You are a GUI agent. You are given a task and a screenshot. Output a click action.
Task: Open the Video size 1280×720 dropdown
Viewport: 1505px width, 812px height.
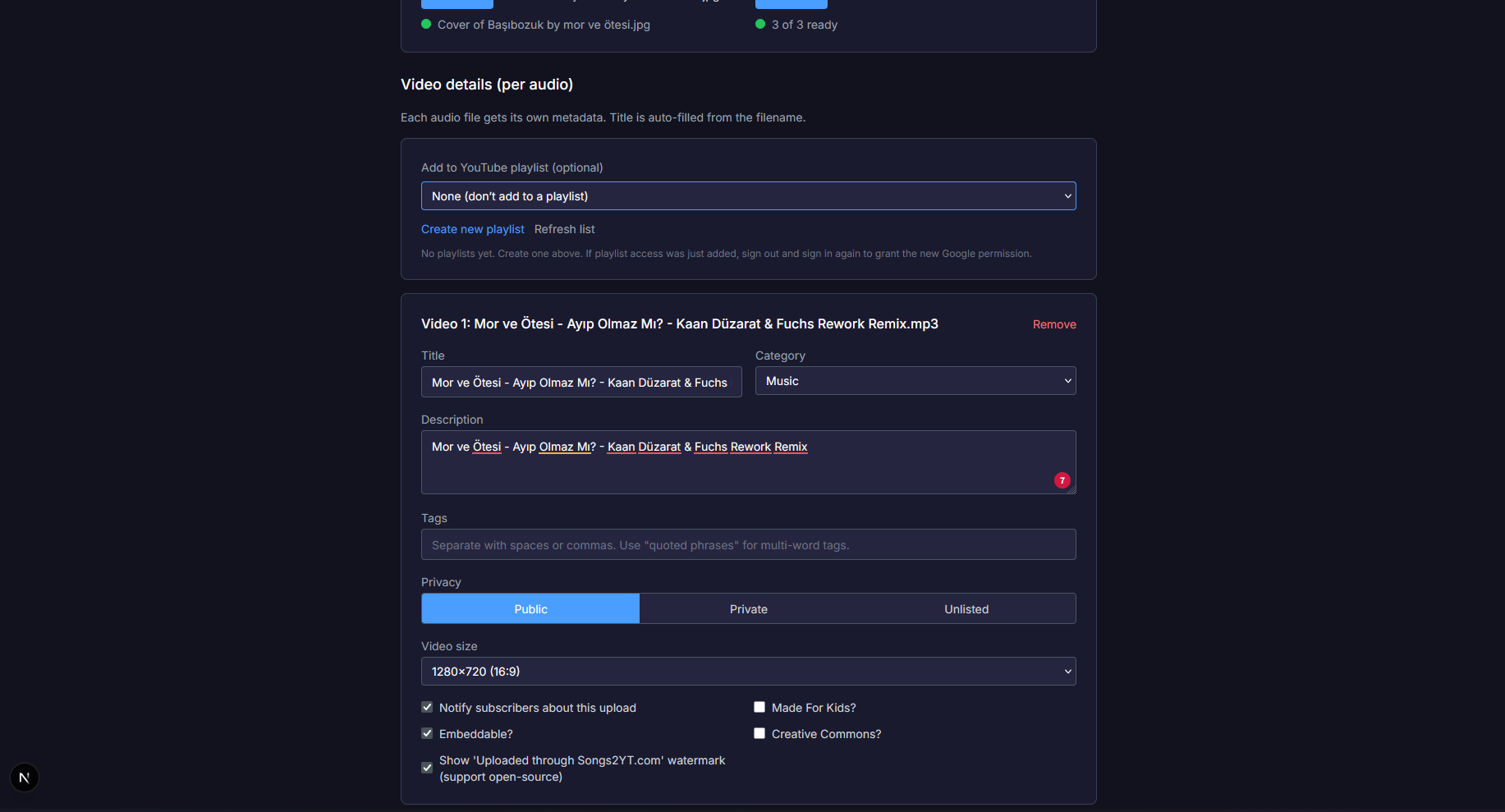coord(749,672)
